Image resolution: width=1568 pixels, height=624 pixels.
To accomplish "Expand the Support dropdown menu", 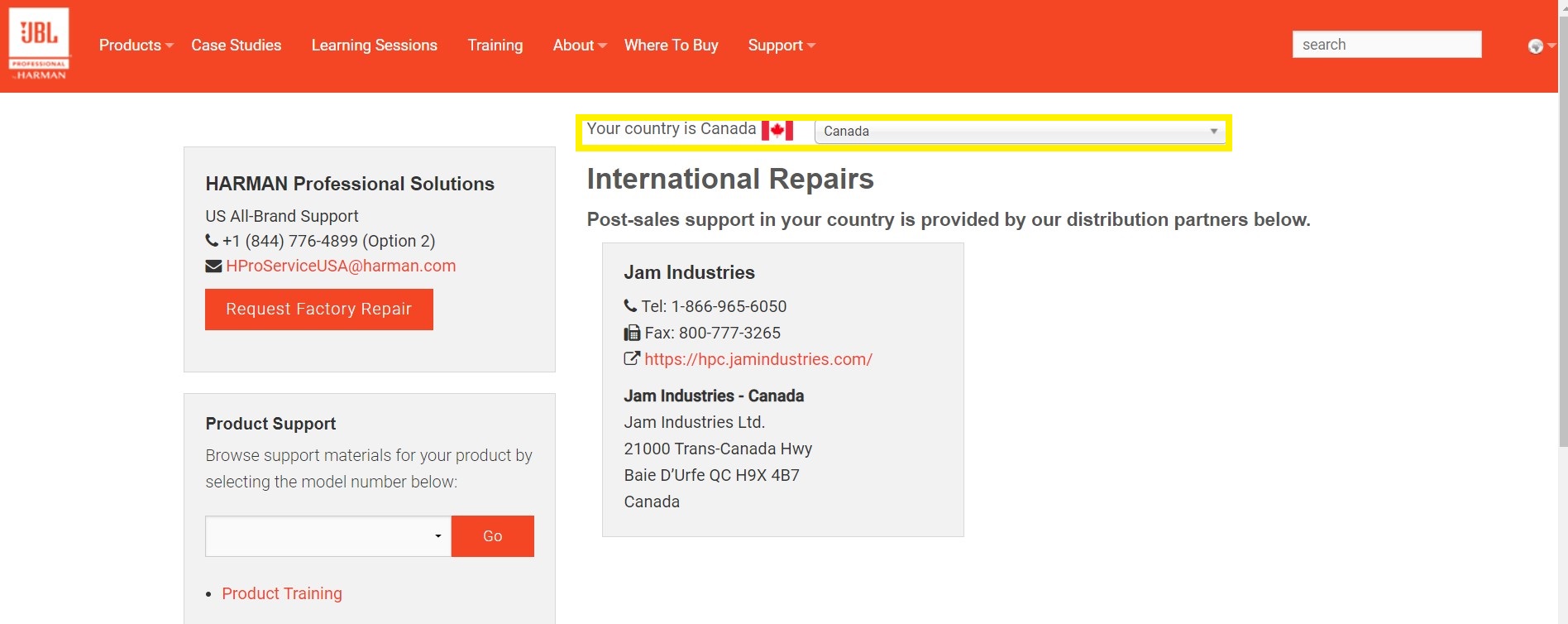I will coord(782,46).
